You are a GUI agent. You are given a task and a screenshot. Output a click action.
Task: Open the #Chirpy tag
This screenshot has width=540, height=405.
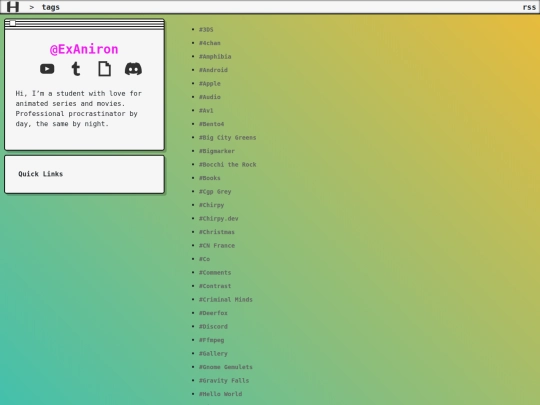[x=211, y=205]
